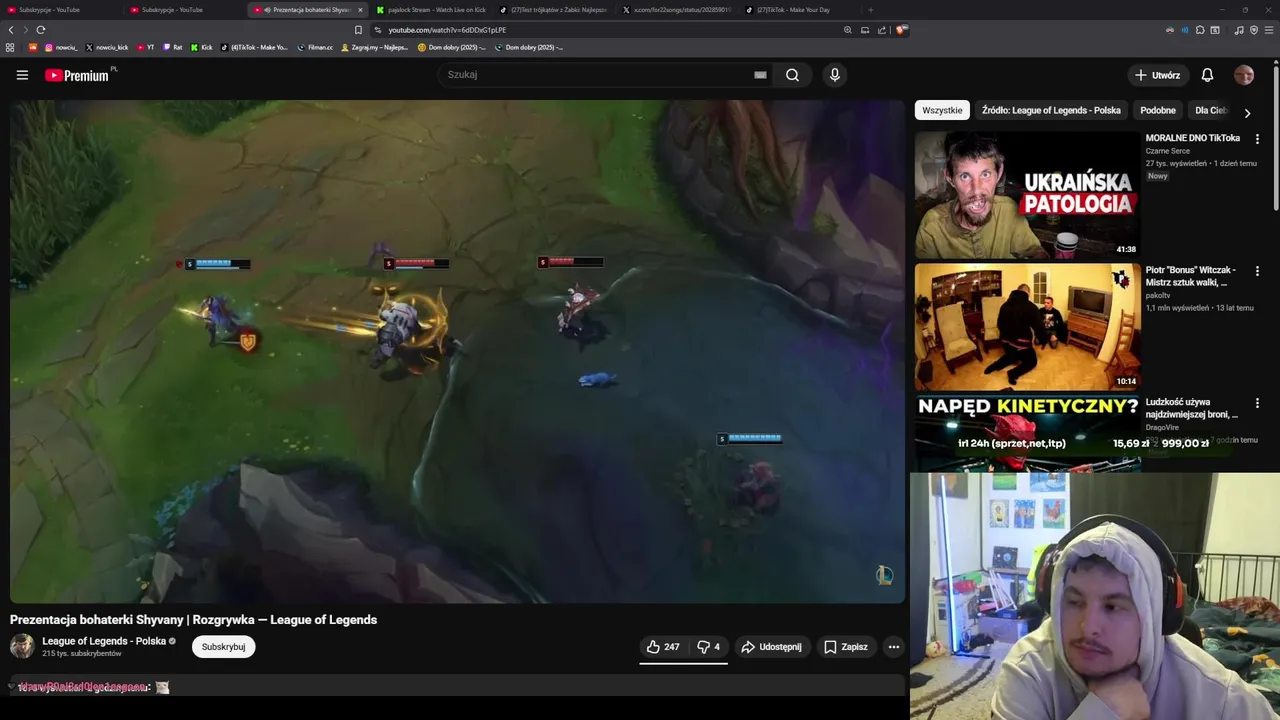
Task: Reload the page with refresh icon
Action: tap(40, 30)
